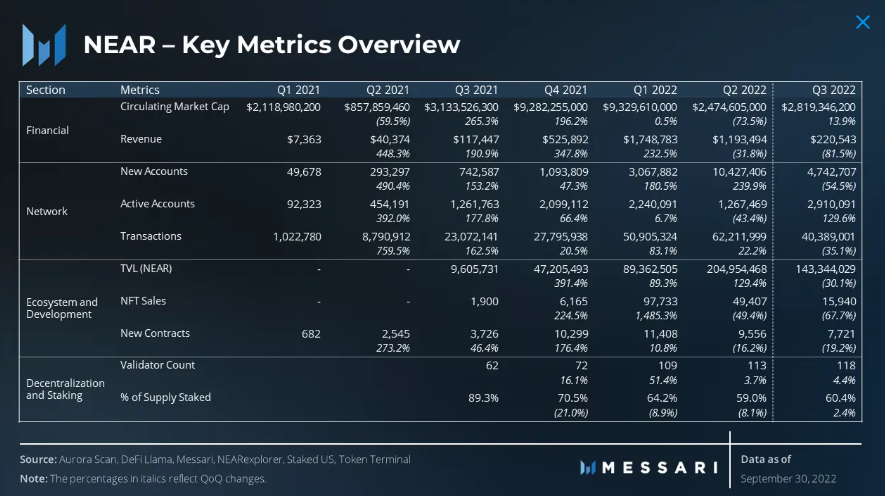Click the Validator Count metric label
The width and height of the screenshot is (885, 496).
tap(157, 365)
